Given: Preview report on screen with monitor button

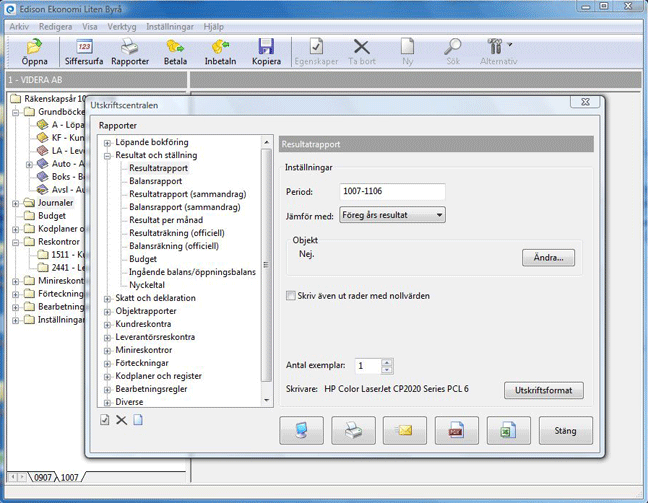Looking at the screenshot, I should pos(301,430).
